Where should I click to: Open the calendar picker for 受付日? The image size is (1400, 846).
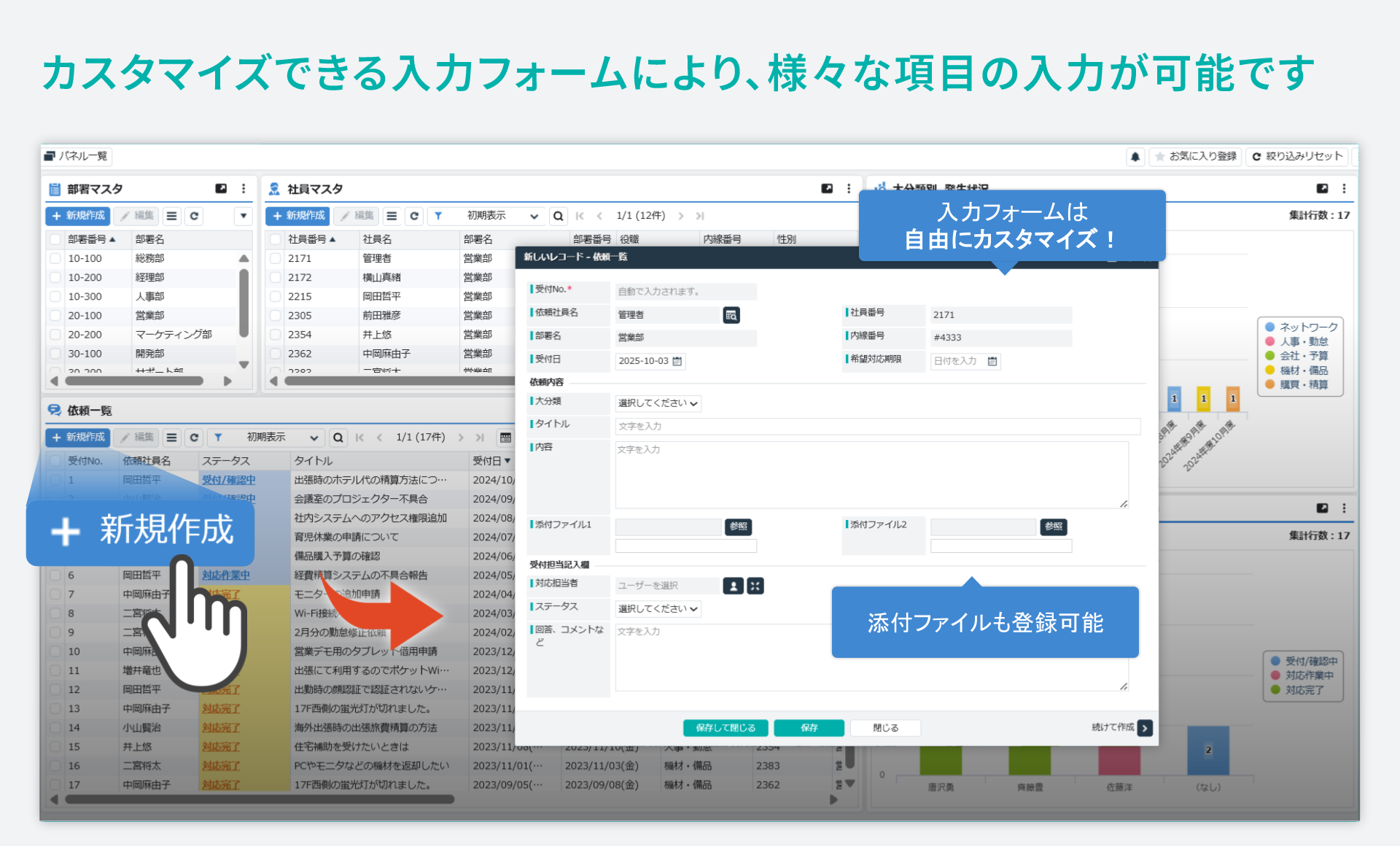675,361
